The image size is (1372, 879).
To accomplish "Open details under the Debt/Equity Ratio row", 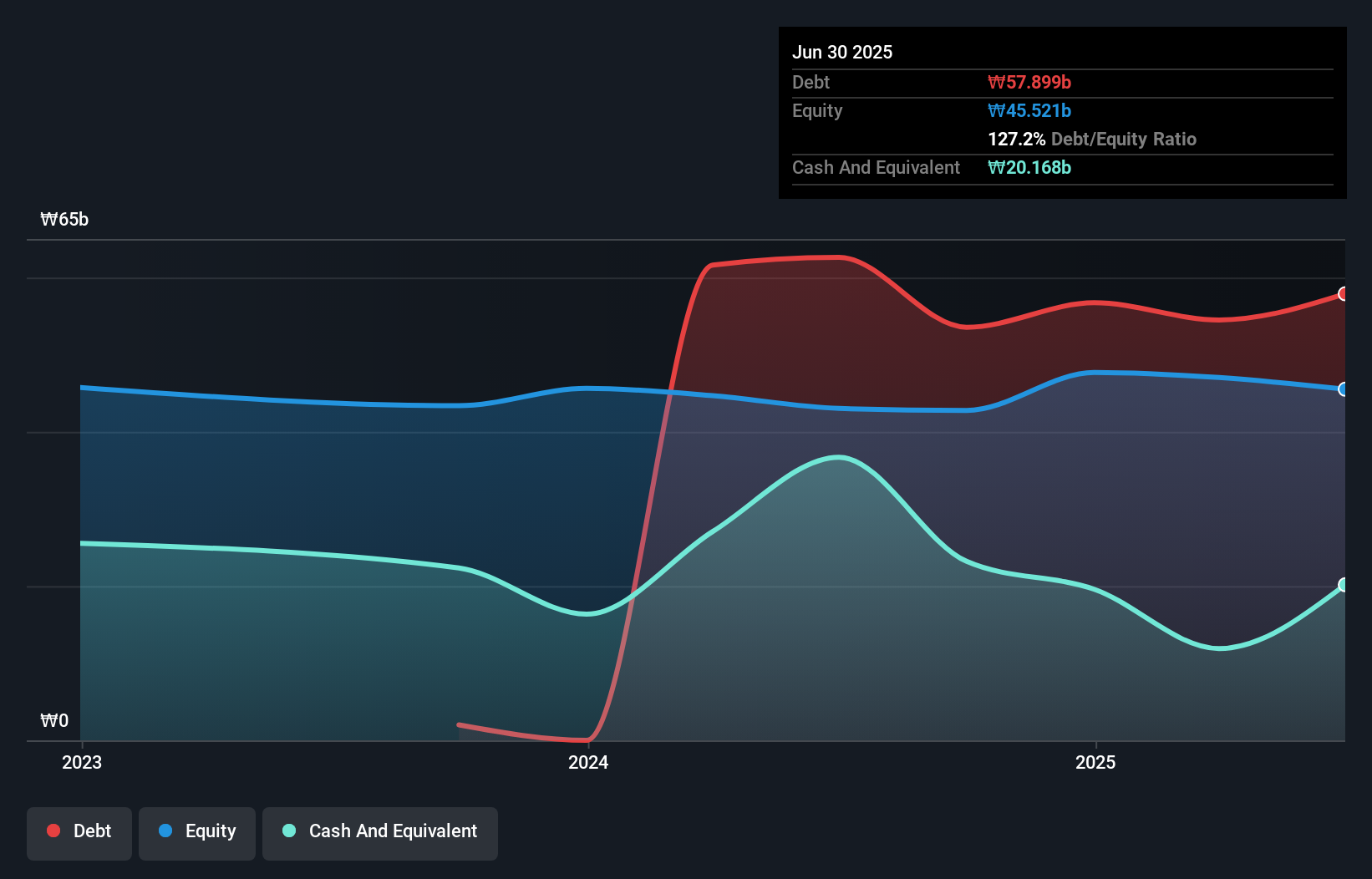I will [x=1092, y=139].
